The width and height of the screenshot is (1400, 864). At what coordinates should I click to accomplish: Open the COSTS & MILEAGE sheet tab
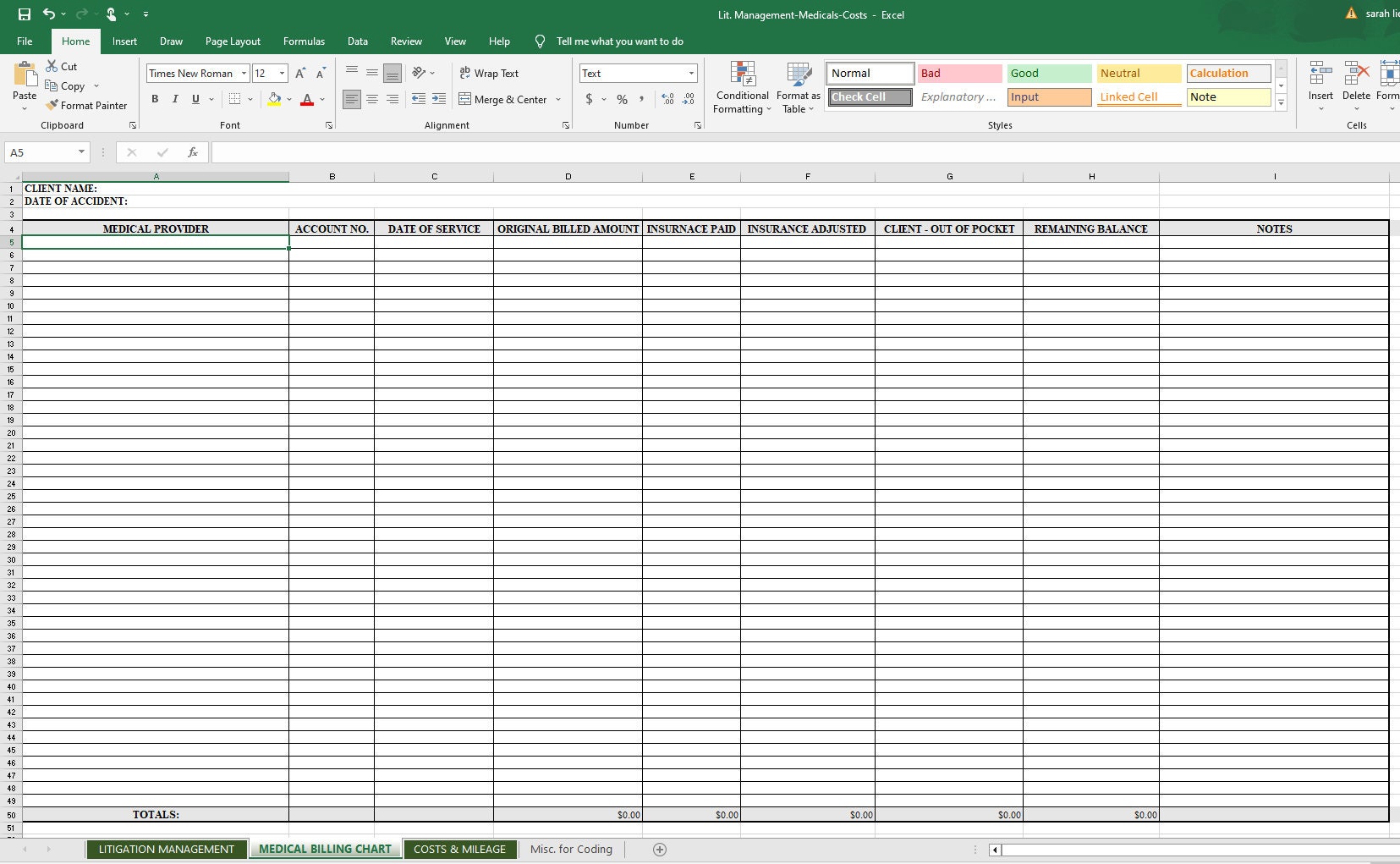click(x=460, y=849)
